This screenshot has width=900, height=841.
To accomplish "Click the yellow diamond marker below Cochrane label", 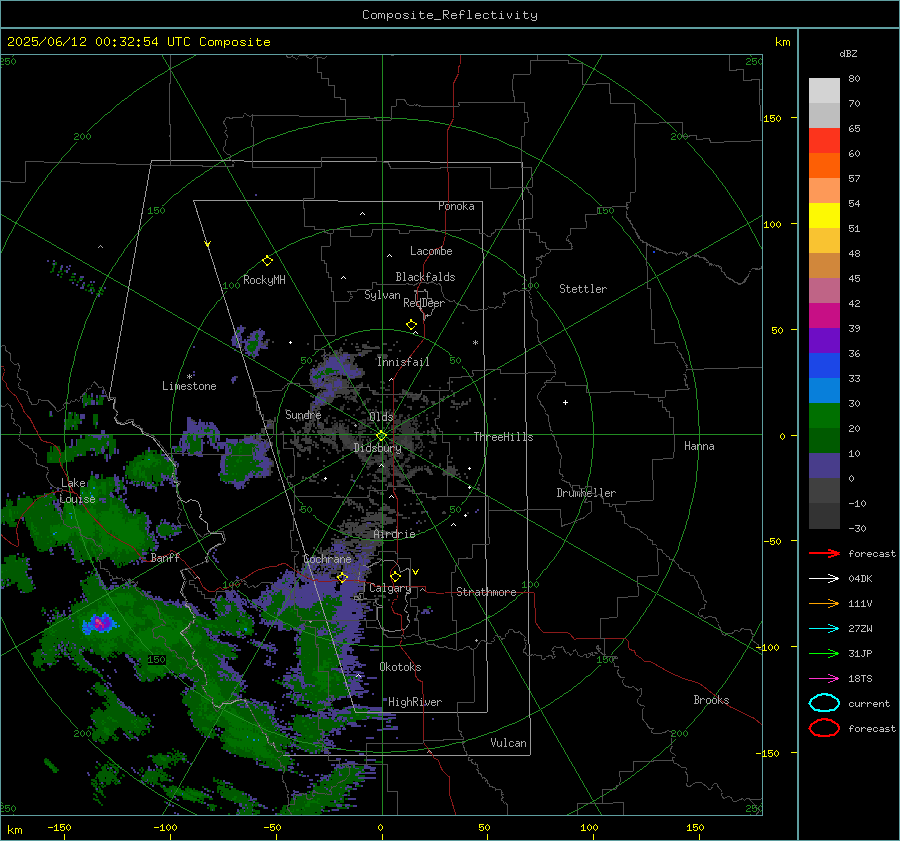I will (x=342, y=577).
